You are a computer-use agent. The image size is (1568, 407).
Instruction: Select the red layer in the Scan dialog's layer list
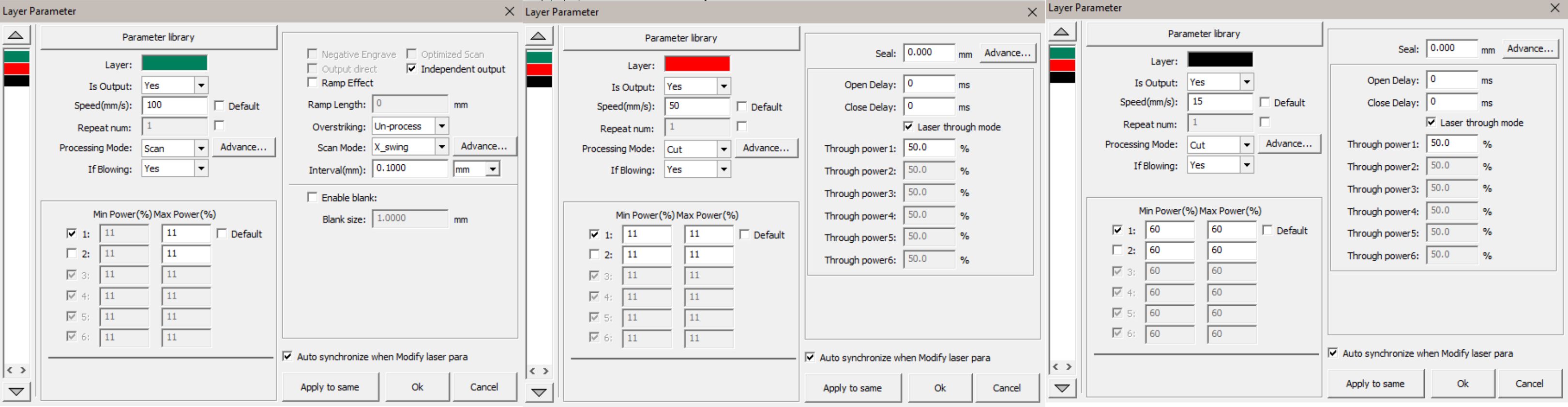pyautogui.click(x=16, y=69)
